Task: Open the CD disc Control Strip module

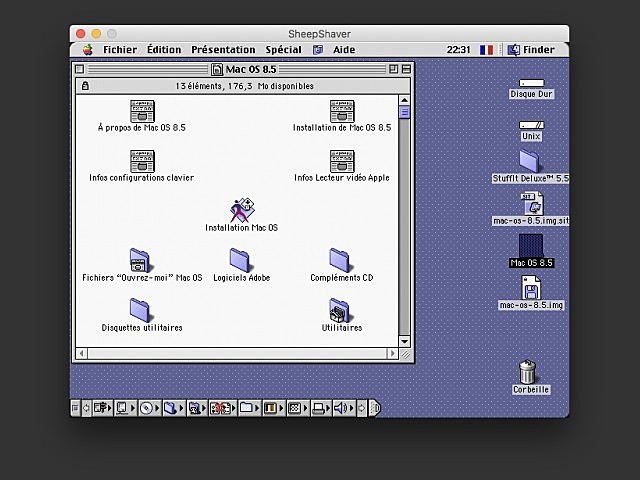Action: coord(149,408)
